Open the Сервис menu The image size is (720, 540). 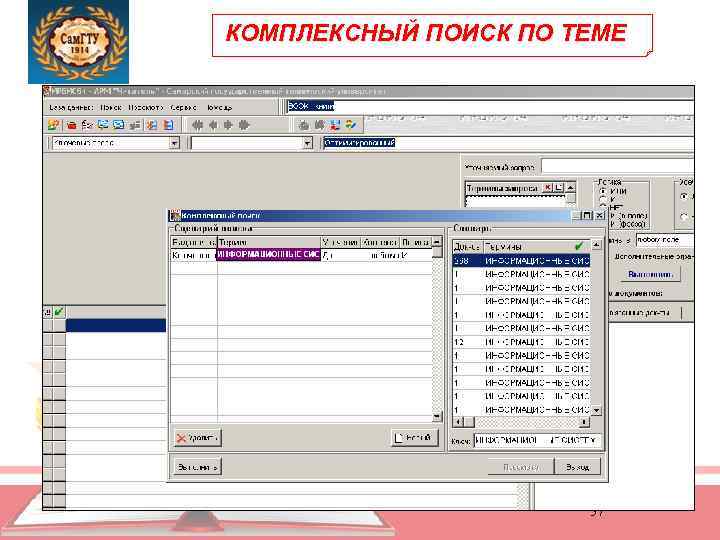coord(183,107)
